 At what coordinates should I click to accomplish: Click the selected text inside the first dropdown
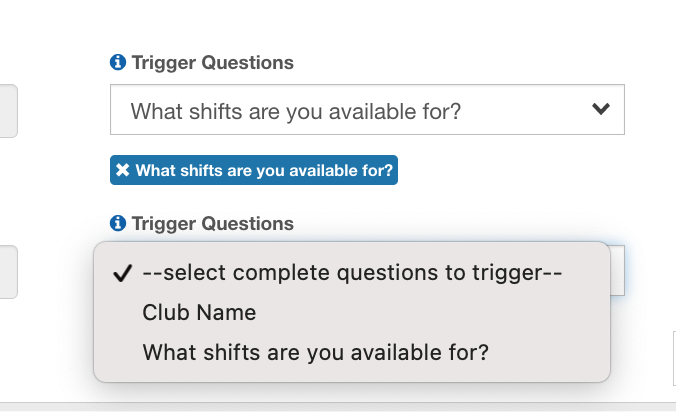tap(296, 110)
